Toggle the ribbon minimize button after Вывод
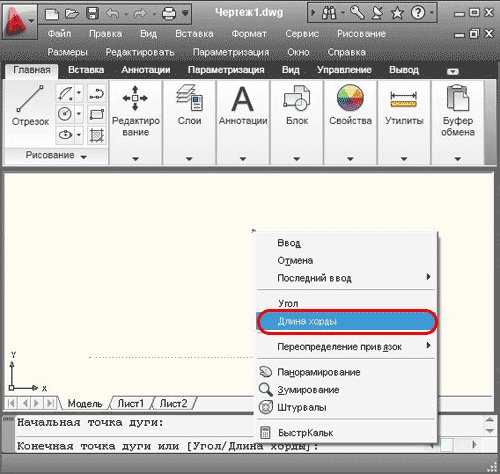Image resolution: width=500 pixels, height=474 pixels. click(452, 71)
